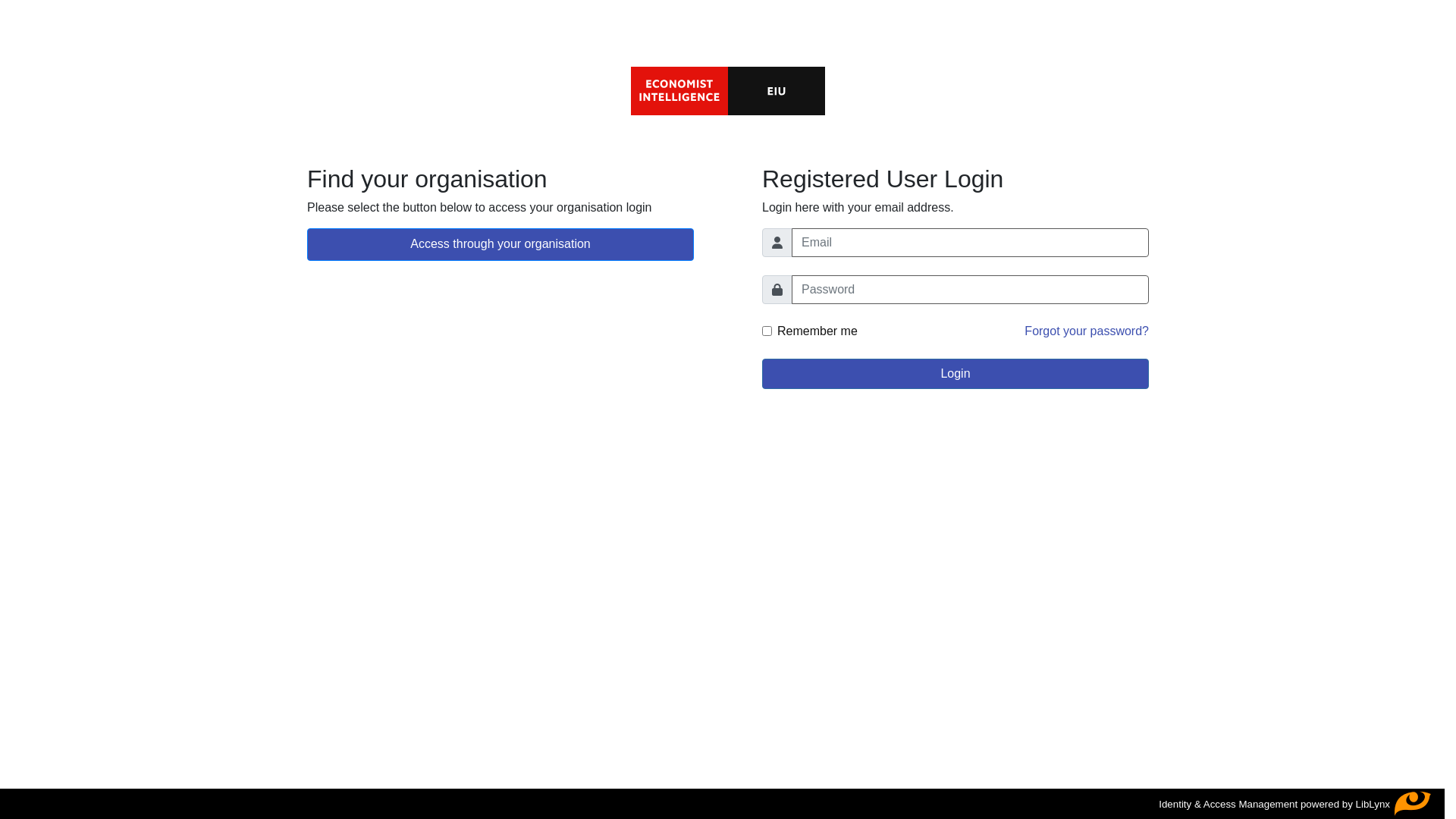Click the Find your organisation heading
Viewport: 1456px width, 819px height.
coord(427,179)
